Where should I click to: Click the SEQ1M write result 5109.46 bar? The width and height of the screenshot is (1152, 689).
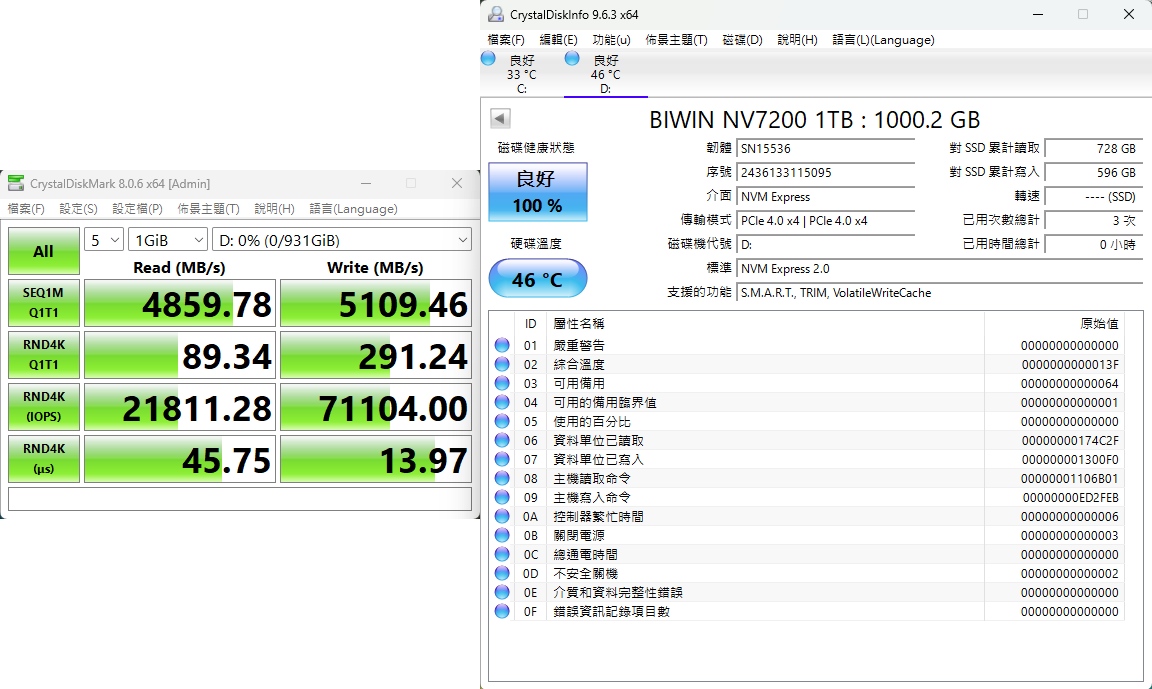coord(376,303)
